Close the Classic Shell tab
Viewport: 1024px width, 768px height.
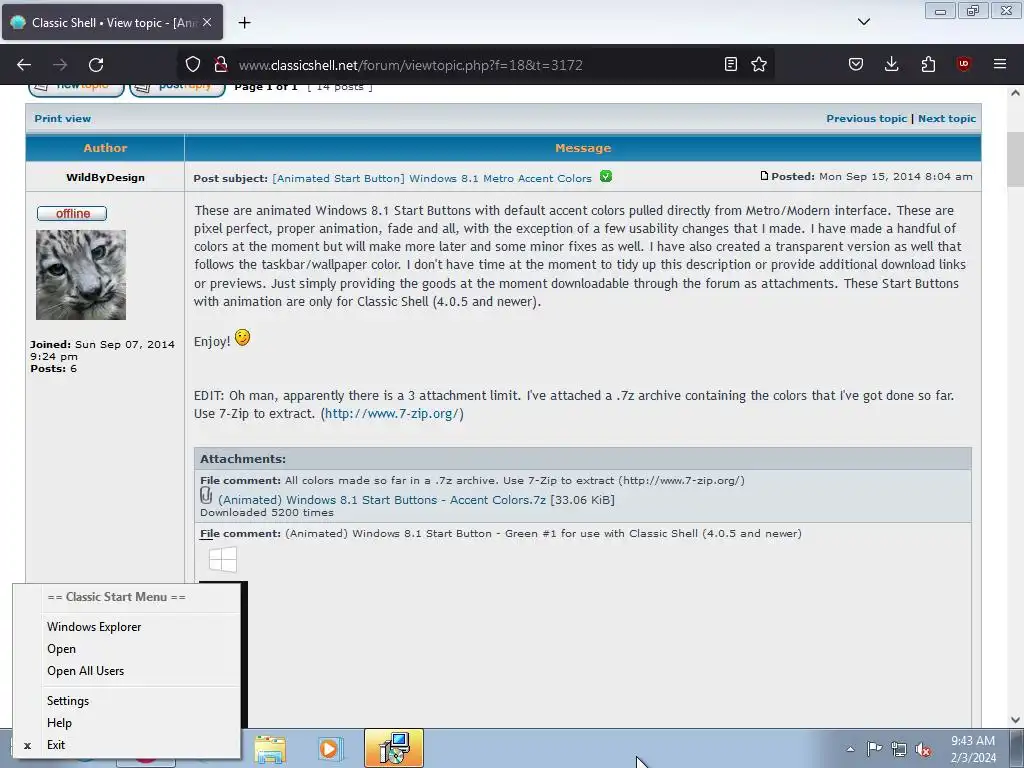[207, 22]
